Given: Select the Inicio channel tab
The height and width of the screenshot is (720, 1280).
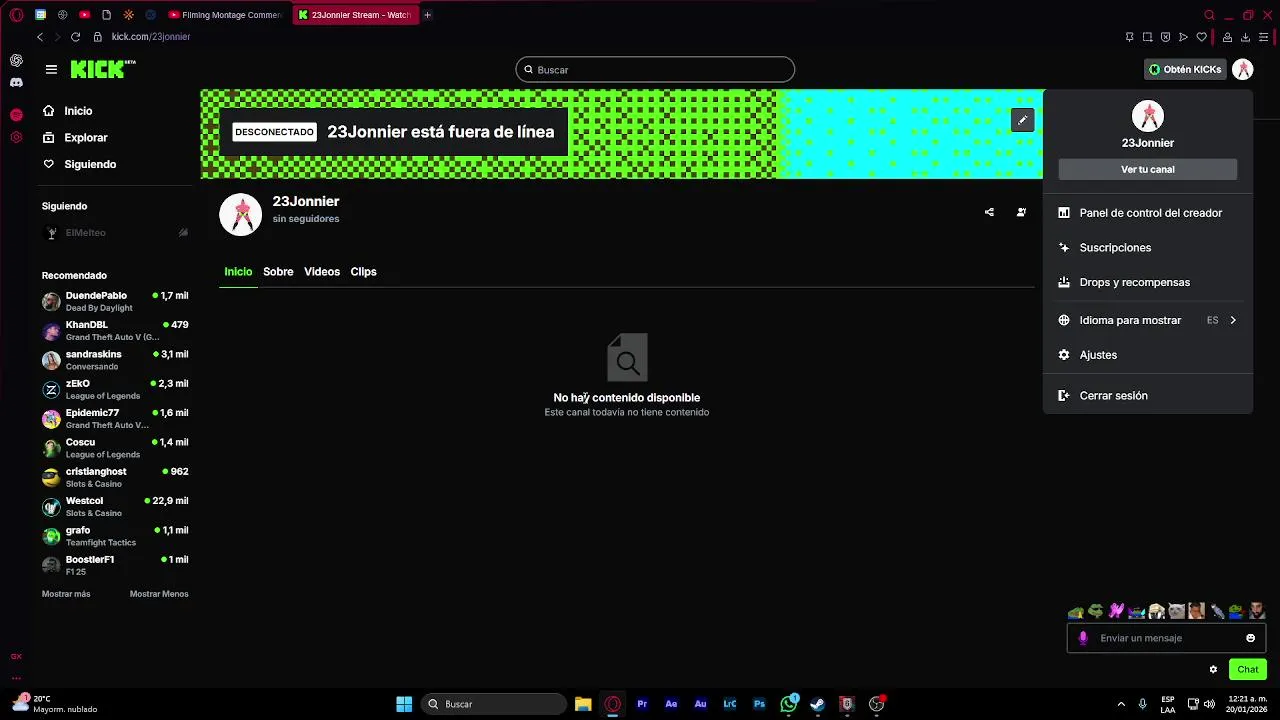Looking at the screenshot, I should [238, 272].
